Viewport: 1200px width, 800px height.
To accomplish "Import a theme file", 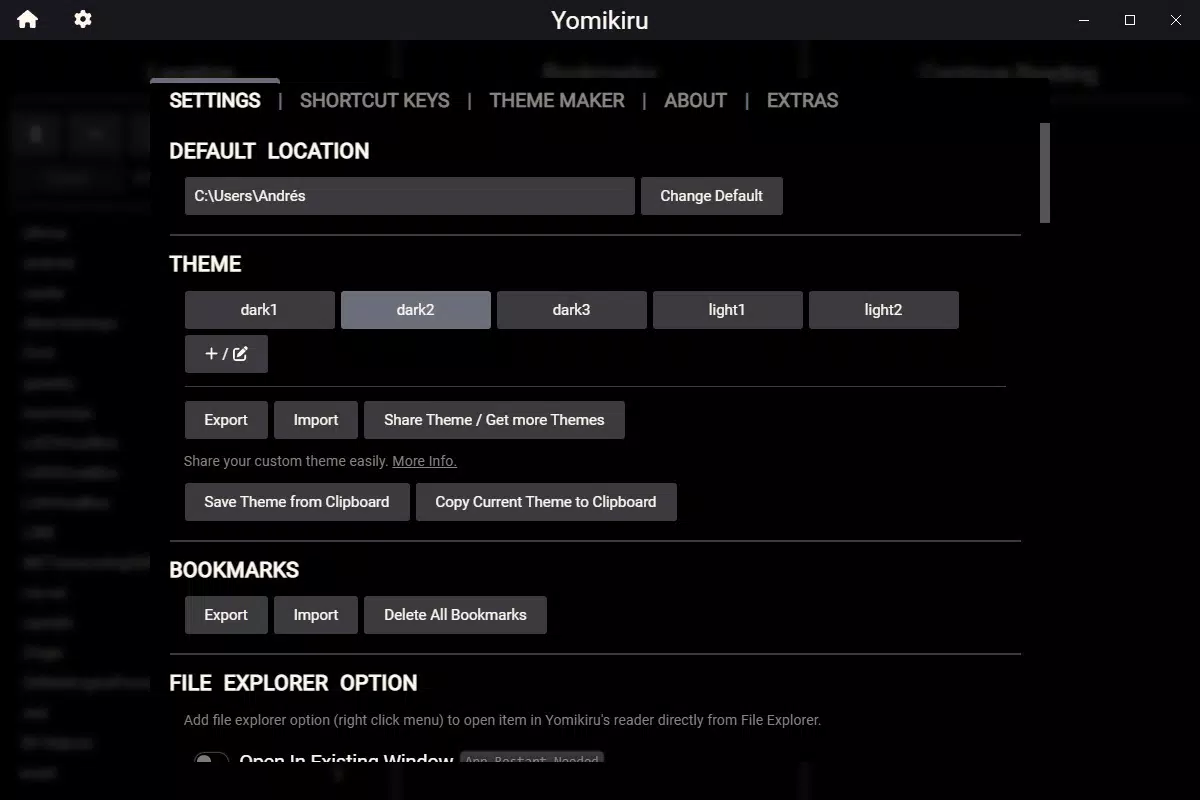I will coord(316,420).
